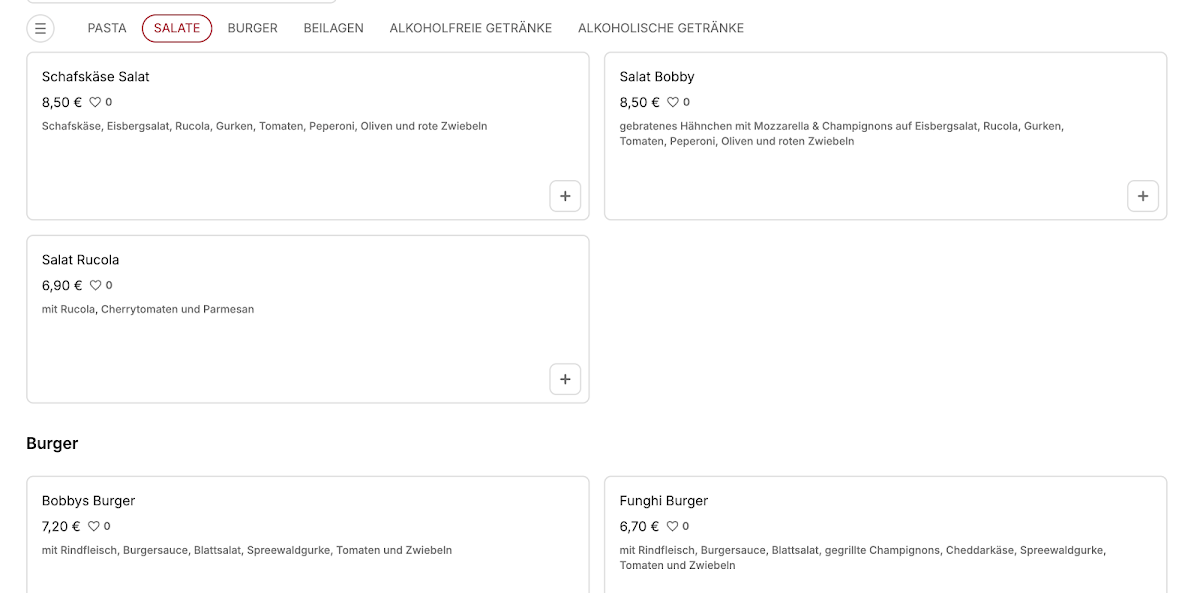This screenshot has height=593, width=1200.
Task: Add Schafskäse Salat to cart
Action: pyautogui.click(x=565, y=196)
